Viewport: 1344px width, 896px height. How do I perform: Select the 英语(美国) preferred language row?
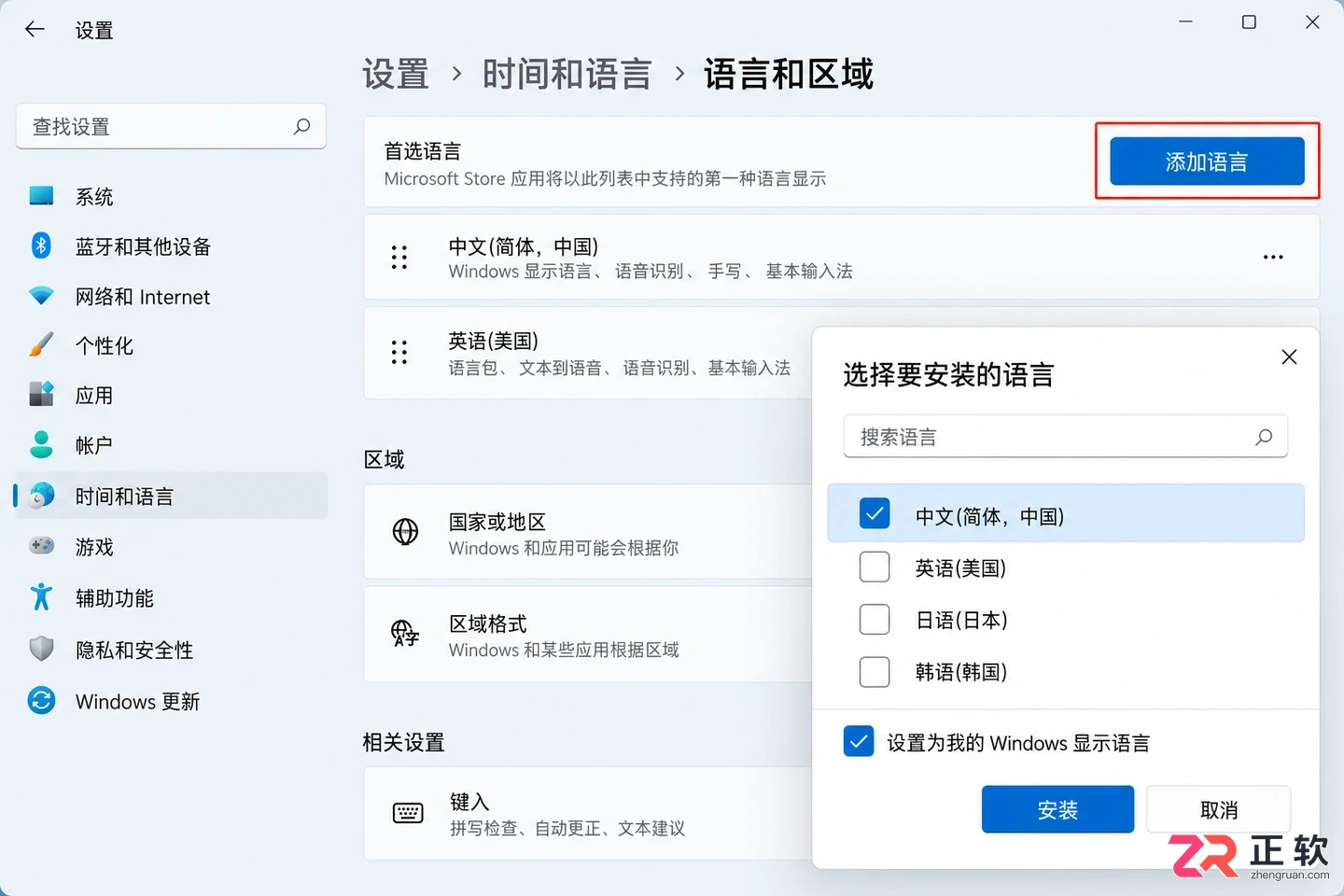point(588,353)
